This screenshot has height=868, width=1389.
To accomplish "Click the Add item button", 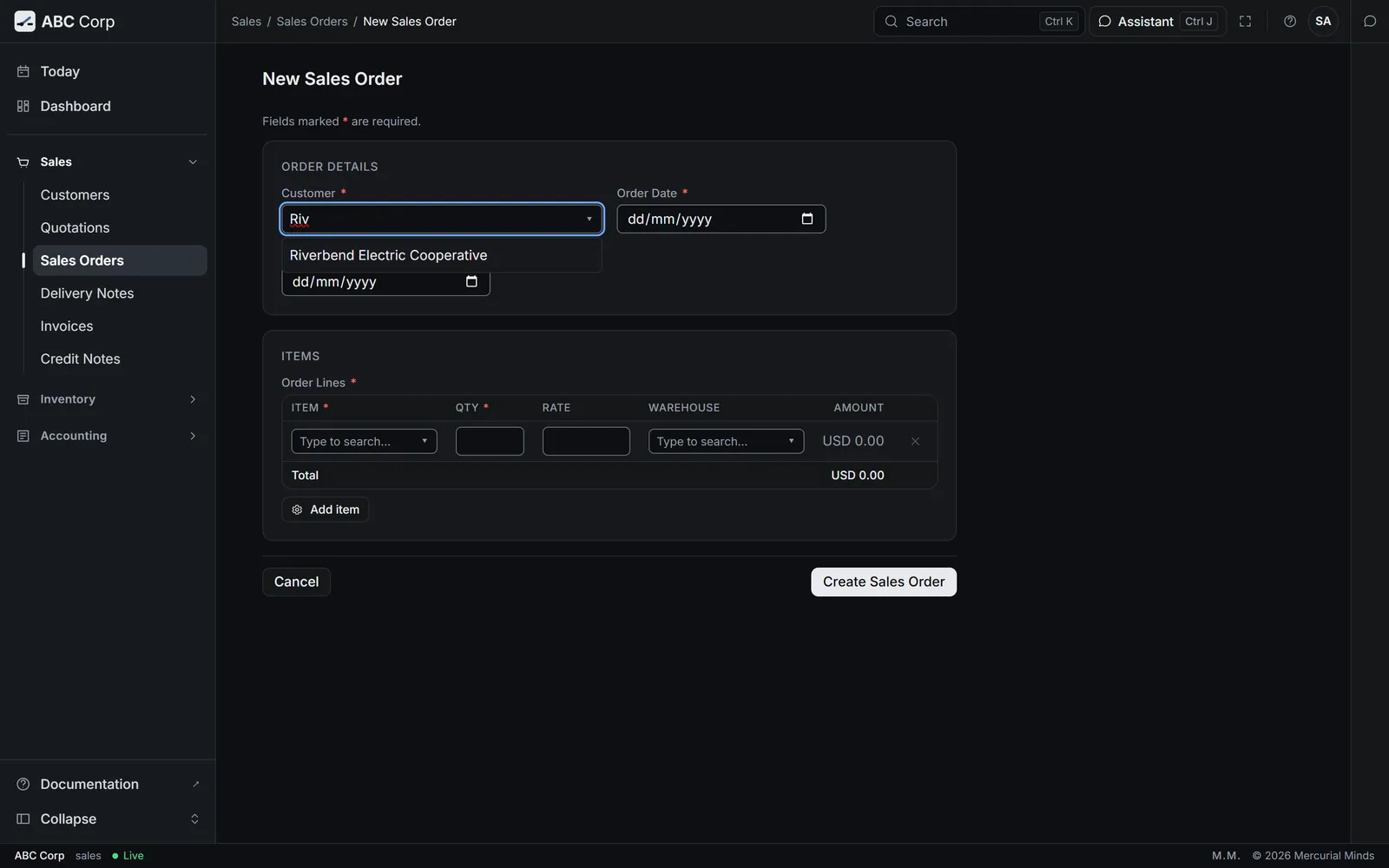I will point(325,510).
